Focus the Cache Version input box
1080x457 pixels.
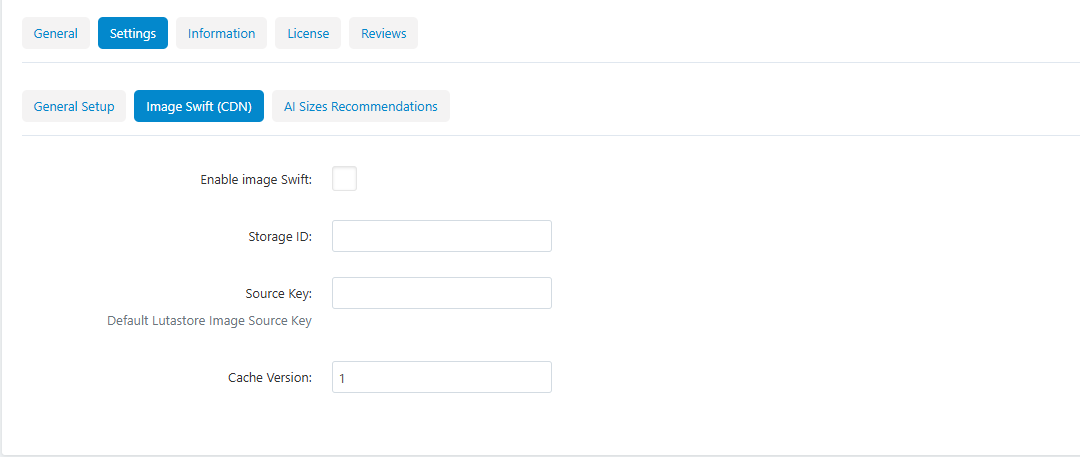click(442, 377)
